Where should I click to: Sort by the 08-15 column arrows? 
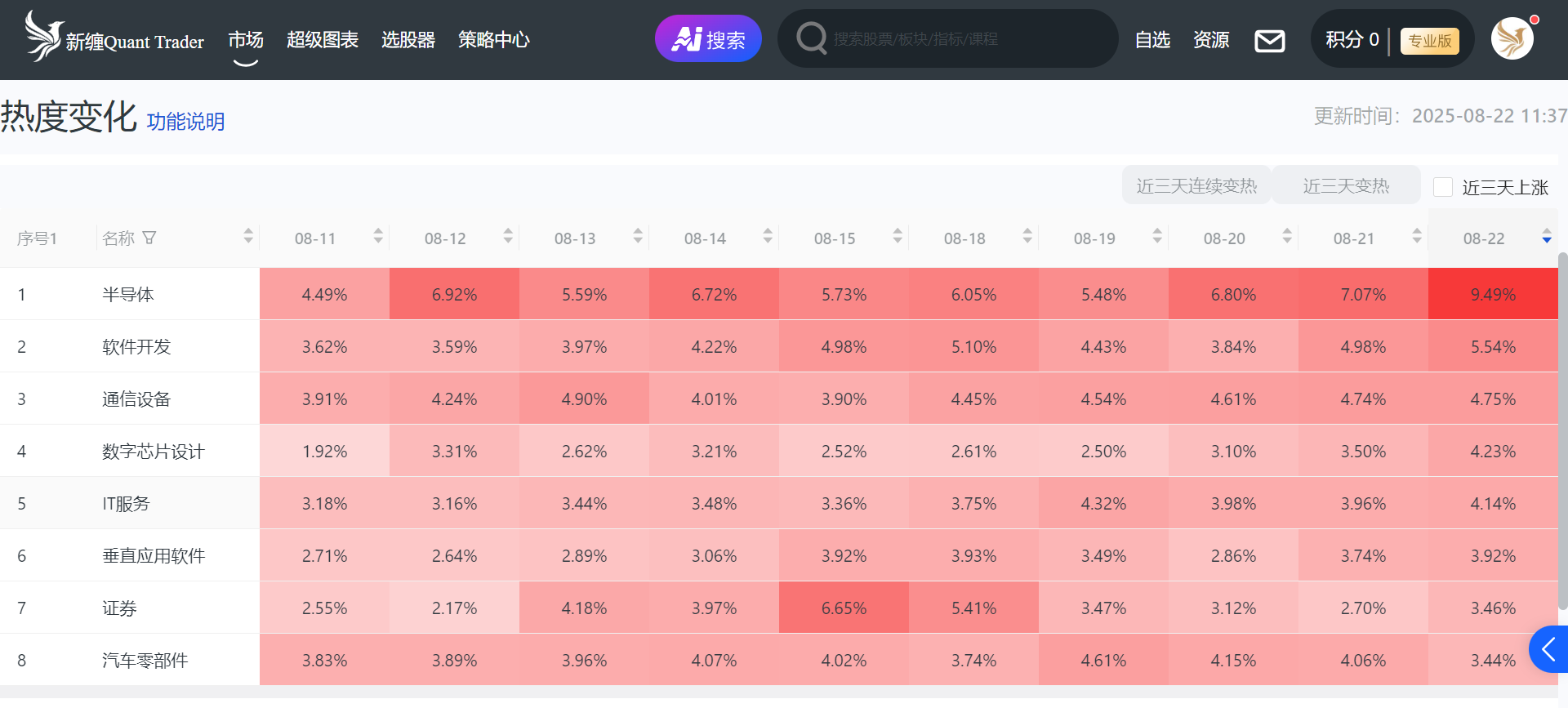coord(898,237)
